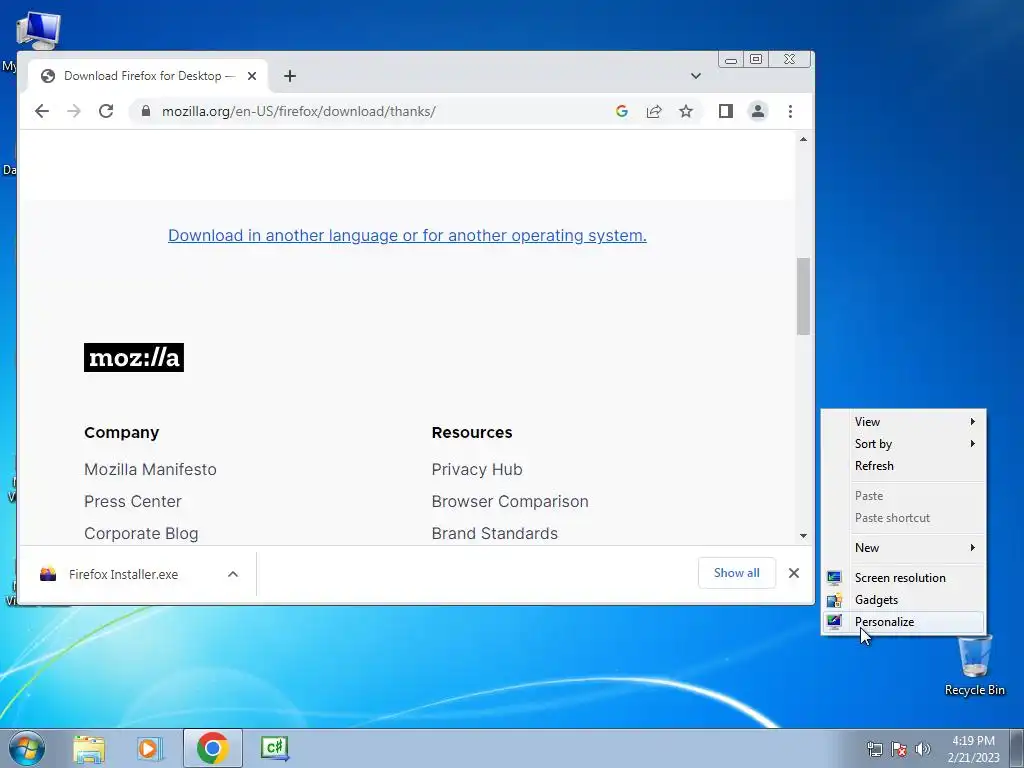Screen dimensions: 1024x768
Task: Click the Mozilla logo
Action: pyautogui.click(x=134, y=357)
